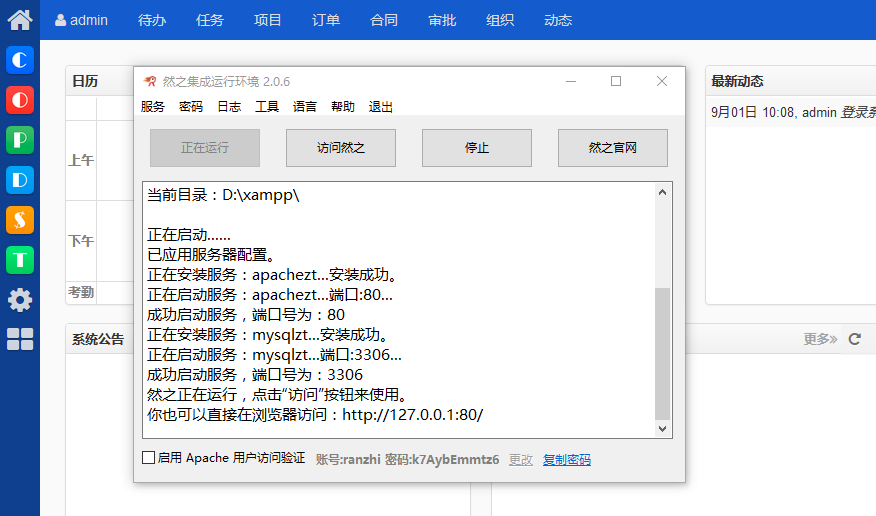This screenshot has height=516, width=876.
Task: Click the 复制密码 link
Action: [x=566, y=460]
